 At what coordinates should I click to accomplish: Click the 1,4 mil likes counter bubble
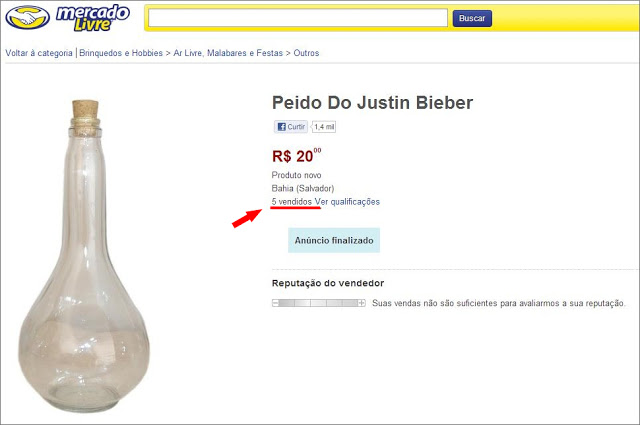[x=324, y=127]
